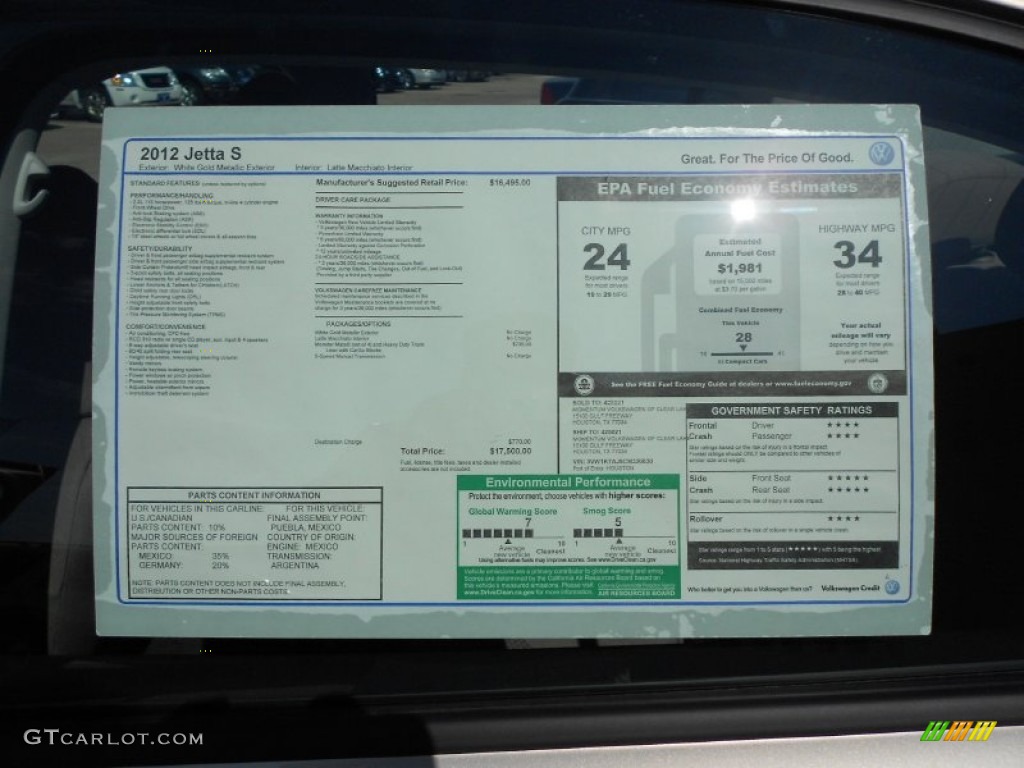The height and width of the screenshot is (768, 1024).
Task: Click the 'MEXICO: 35%' row
Action: tap(184, 556)
